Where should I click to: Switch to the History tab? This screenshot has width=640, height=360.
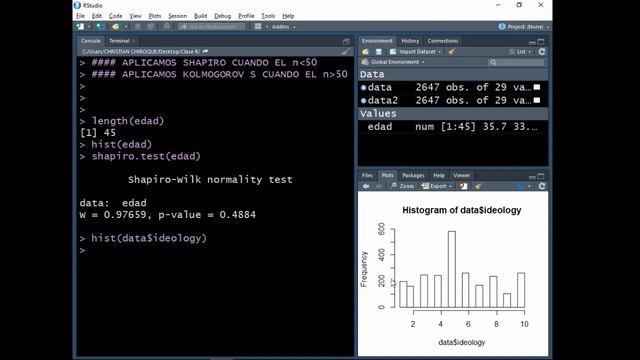point(410,41)
